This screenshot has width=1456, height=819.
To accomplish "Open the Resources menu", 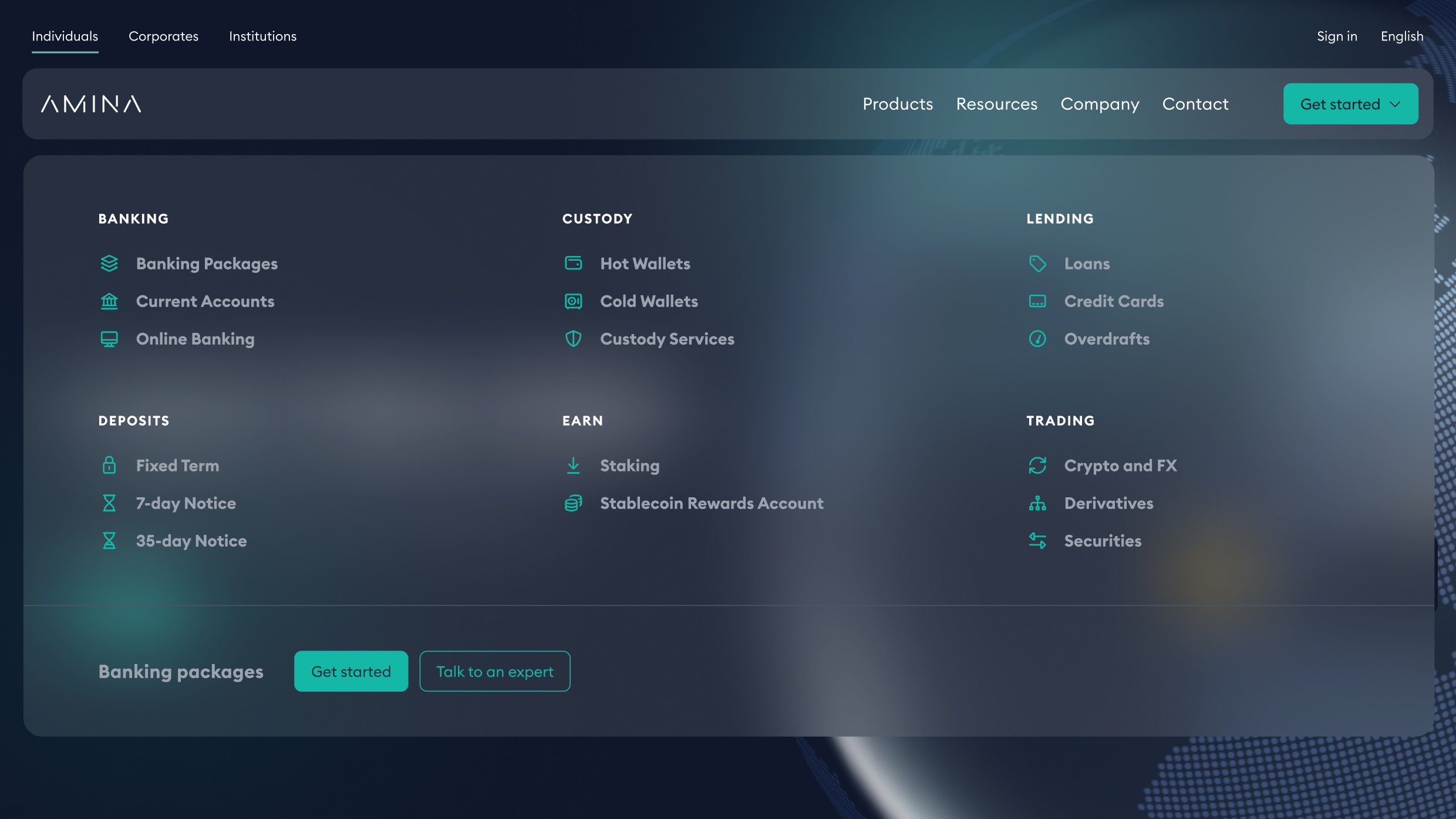I will (996, 104).
